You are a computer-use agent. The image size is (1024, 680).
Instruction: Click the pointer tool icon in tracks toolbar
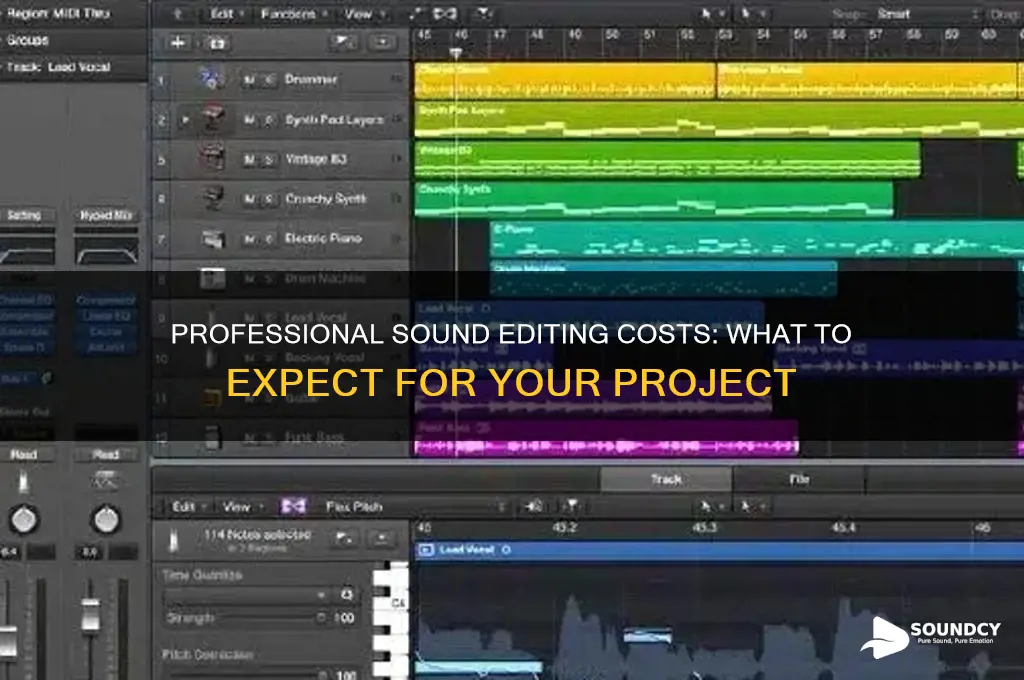coord(709,13)
